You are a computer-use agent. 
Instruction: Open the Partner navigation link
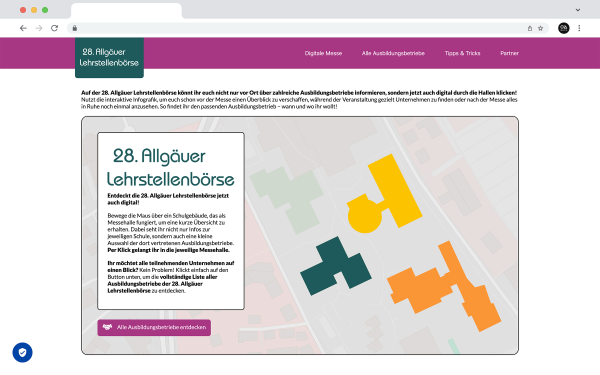[509, 53]
